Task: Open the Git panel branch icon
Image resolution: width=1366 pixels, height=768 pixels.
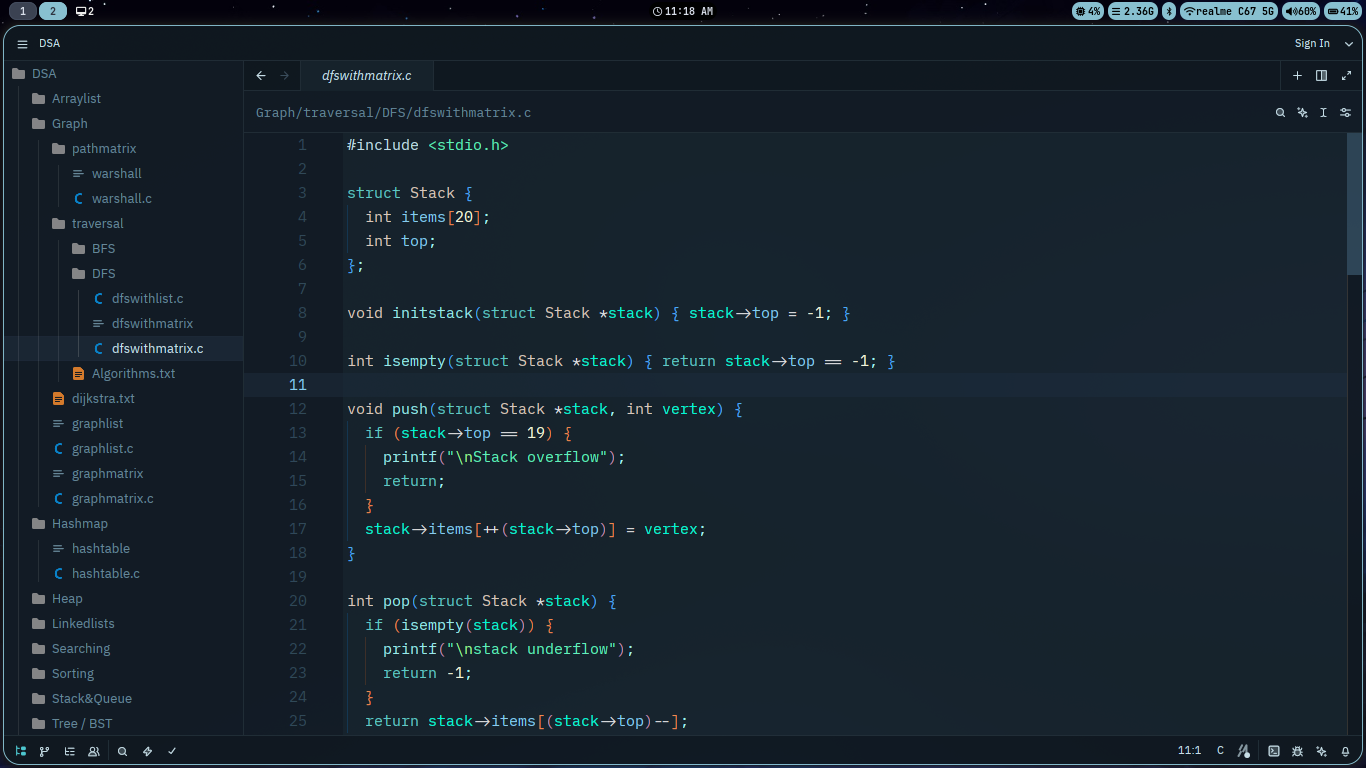Action: tap(45, 751)
